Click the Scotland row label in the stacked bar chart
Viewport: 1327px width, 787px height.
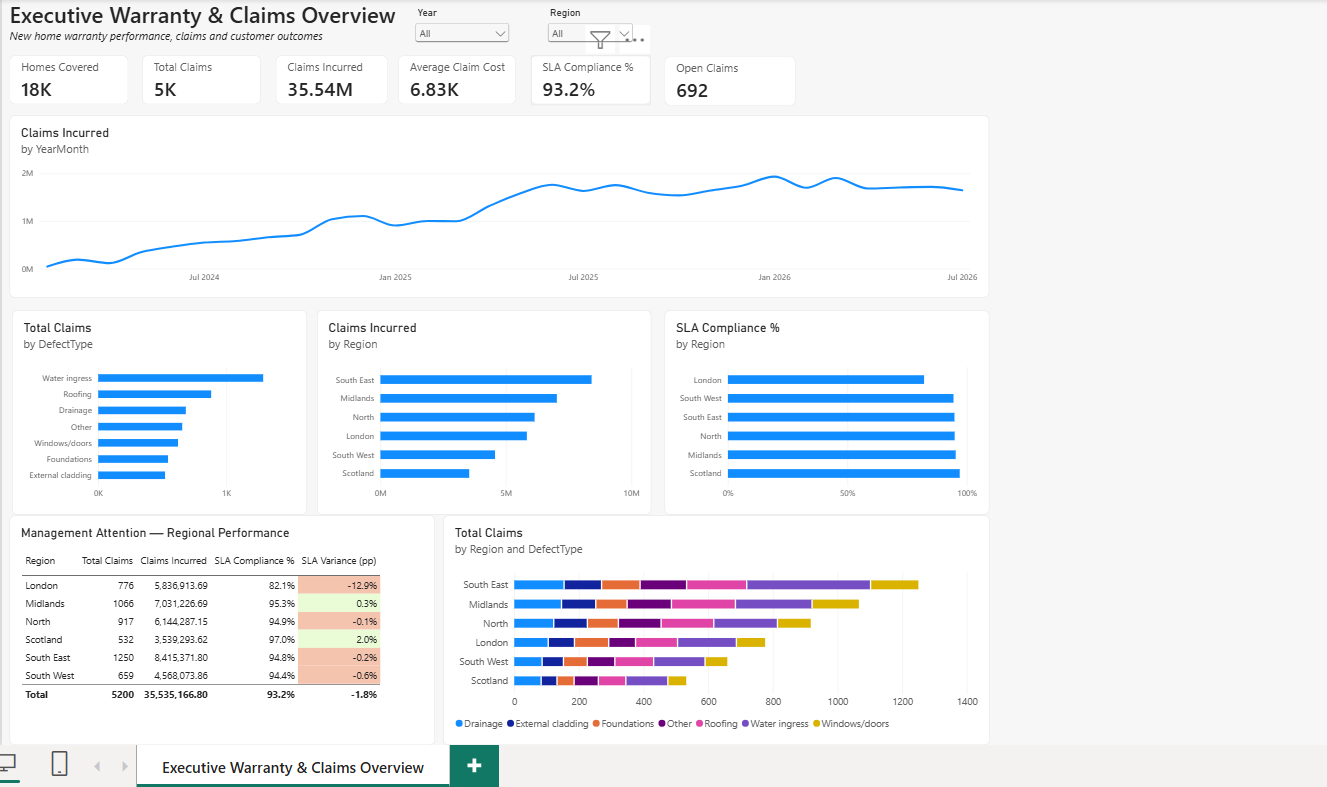coord(489,681)
